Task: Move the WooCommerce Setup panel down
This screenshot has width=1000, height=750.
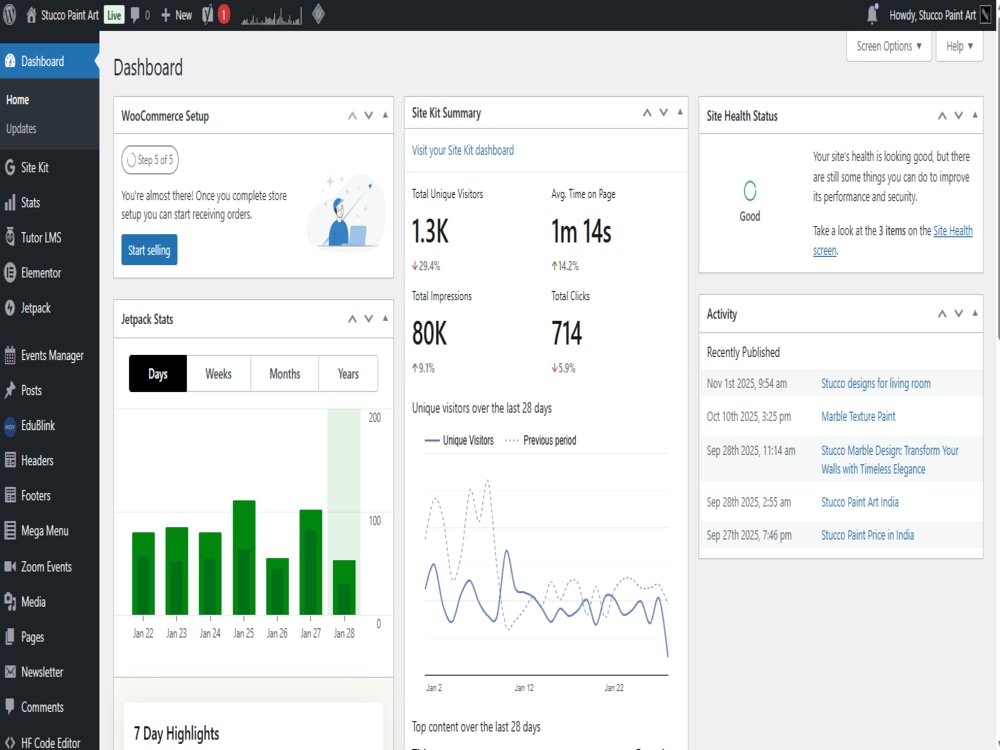Action: [369, 115]
